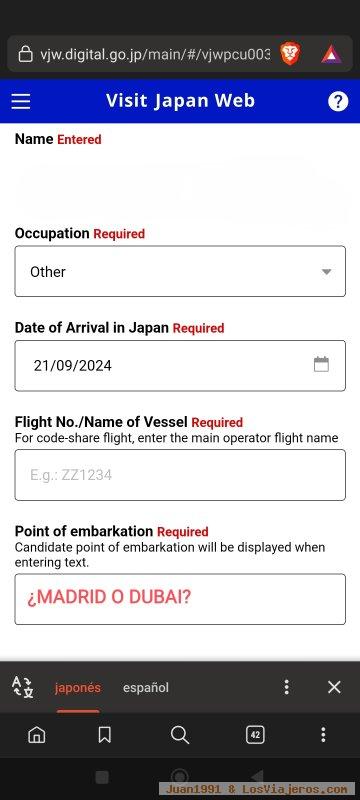This screenshot has width=360, height=800.
Task: Switch to the español language tab
Action: [146, 688]
